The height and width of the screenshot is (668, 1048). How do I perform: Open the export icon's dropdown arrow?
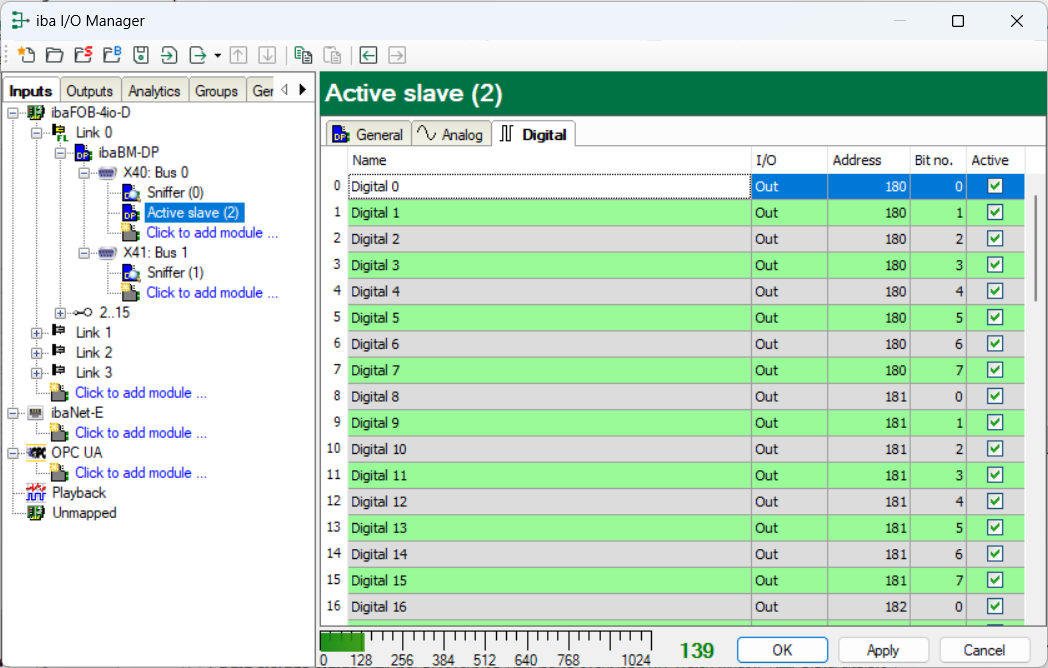coord(217,56)
